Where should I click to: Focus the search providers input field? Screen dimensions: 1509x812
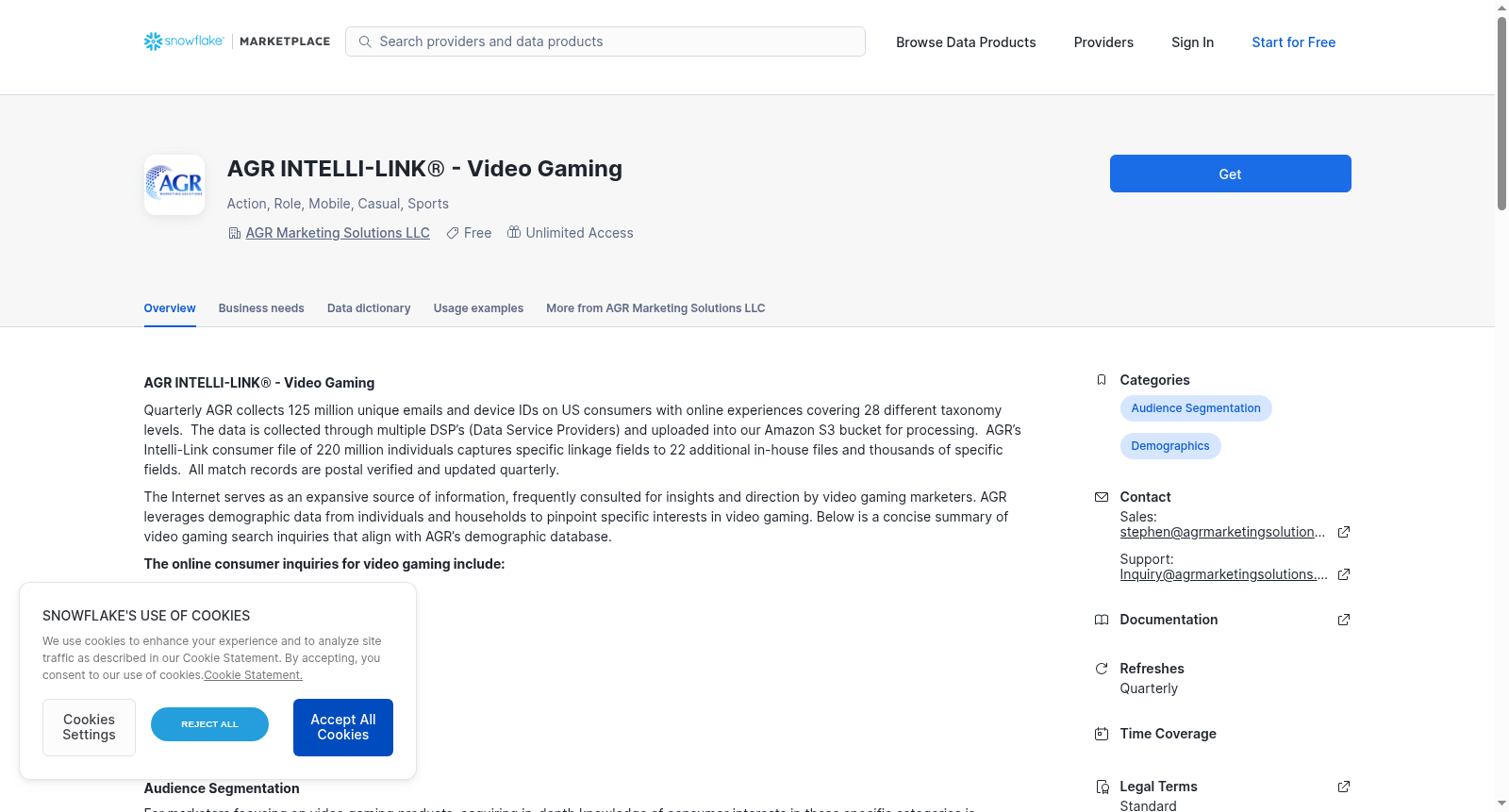click(605, 41)
